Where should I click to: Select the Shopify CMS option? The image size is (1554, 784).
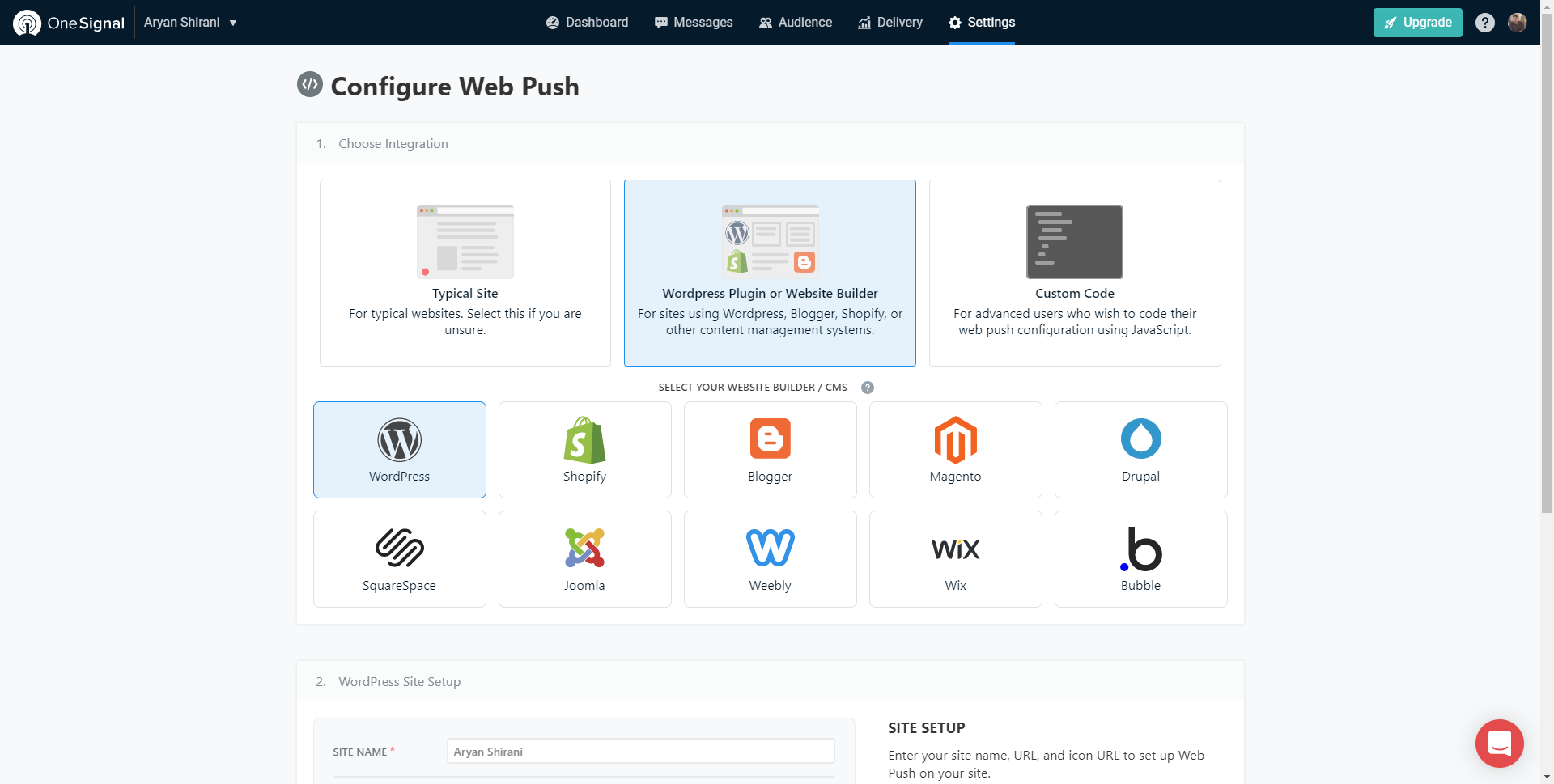[x=585, y=450]
